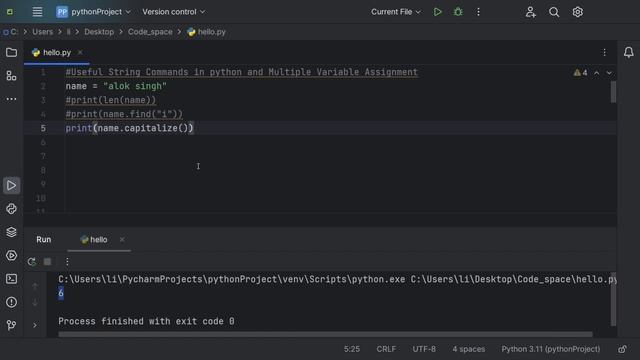The image size is (640, 360).
Task: Open the Notifications bell icon
Action: point(629,52)
